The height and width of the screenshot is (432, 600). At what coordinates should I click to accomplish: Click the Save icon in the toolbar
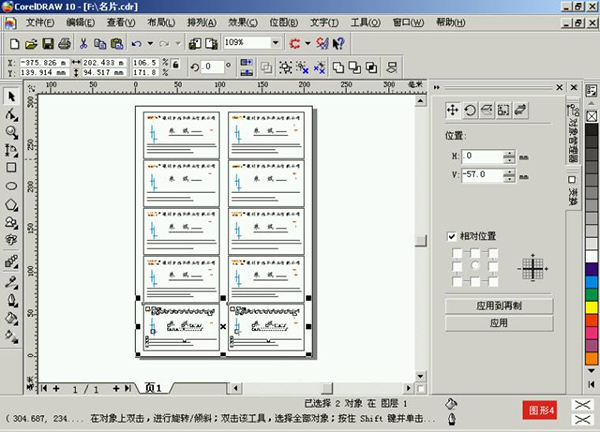46,43
